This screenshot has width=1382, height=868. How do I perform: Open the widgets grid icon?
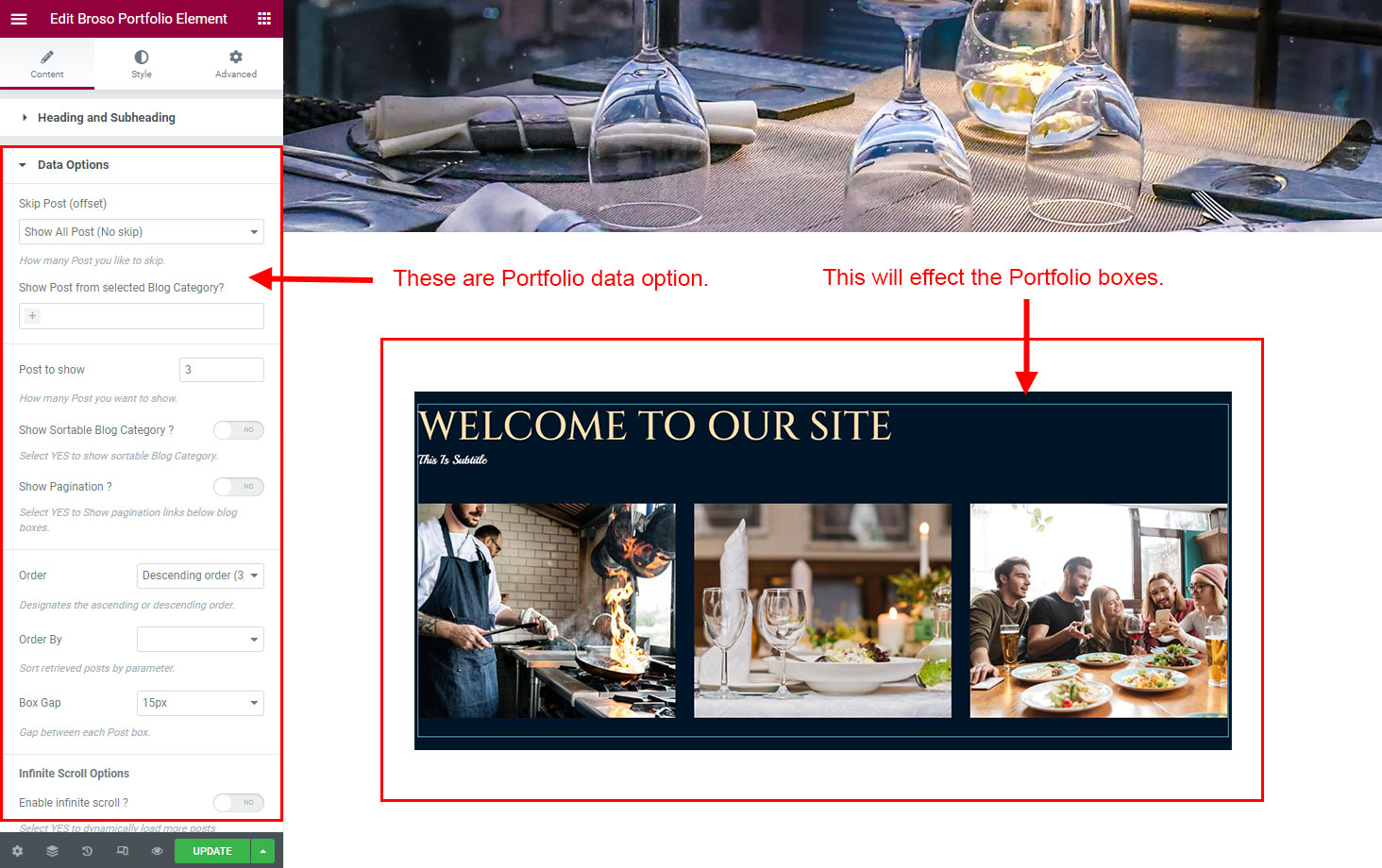coord(264,19)
